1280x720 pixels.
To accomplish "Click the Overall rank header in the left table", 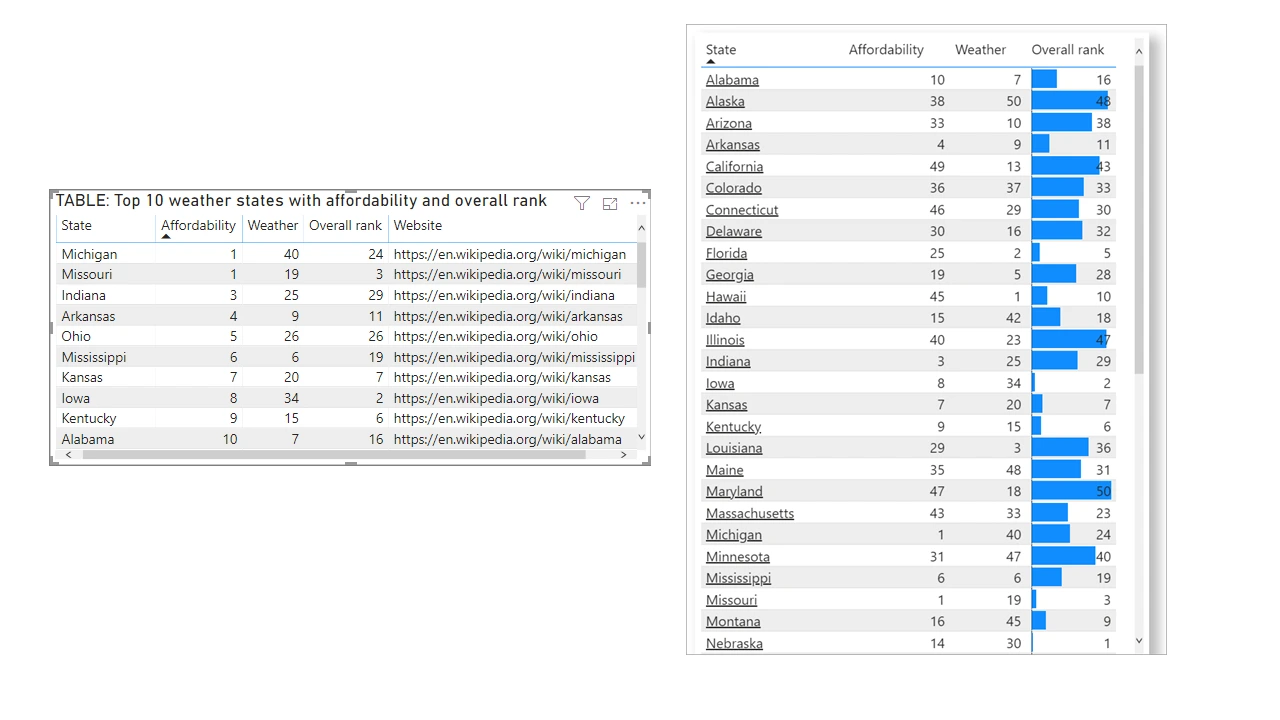I will tap(345, 226).
